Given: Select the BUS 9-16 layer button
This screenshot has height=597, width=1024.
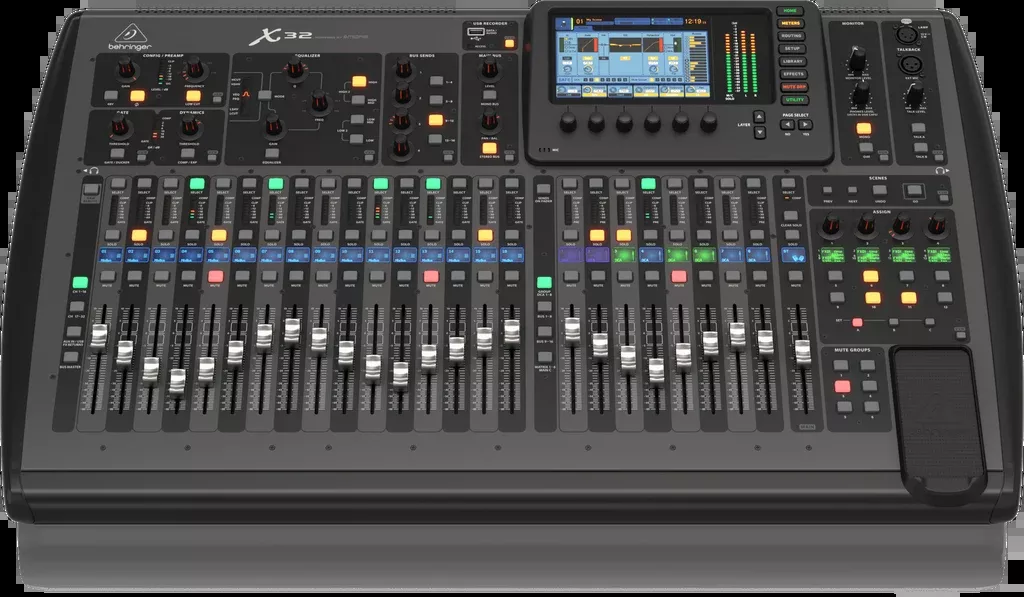Looking at the screenshot, I should coord(545,332).
